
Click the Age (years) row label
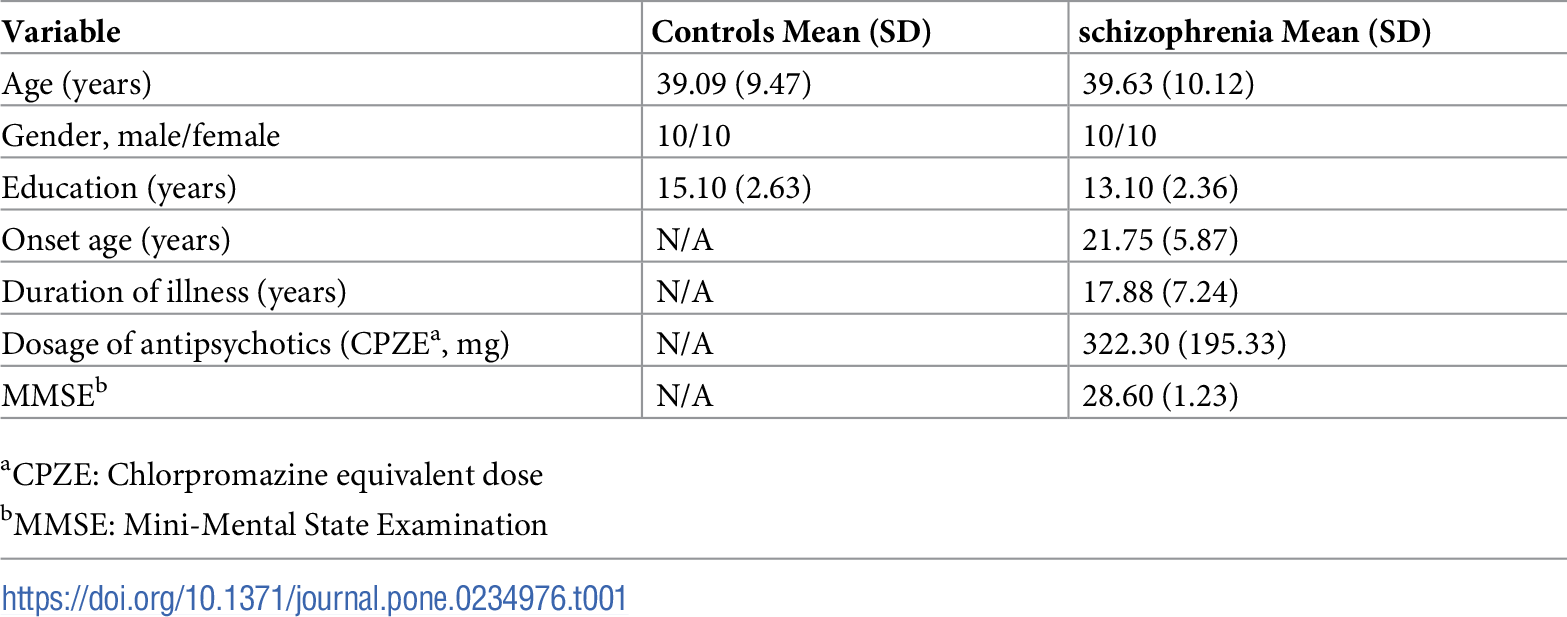77,84
